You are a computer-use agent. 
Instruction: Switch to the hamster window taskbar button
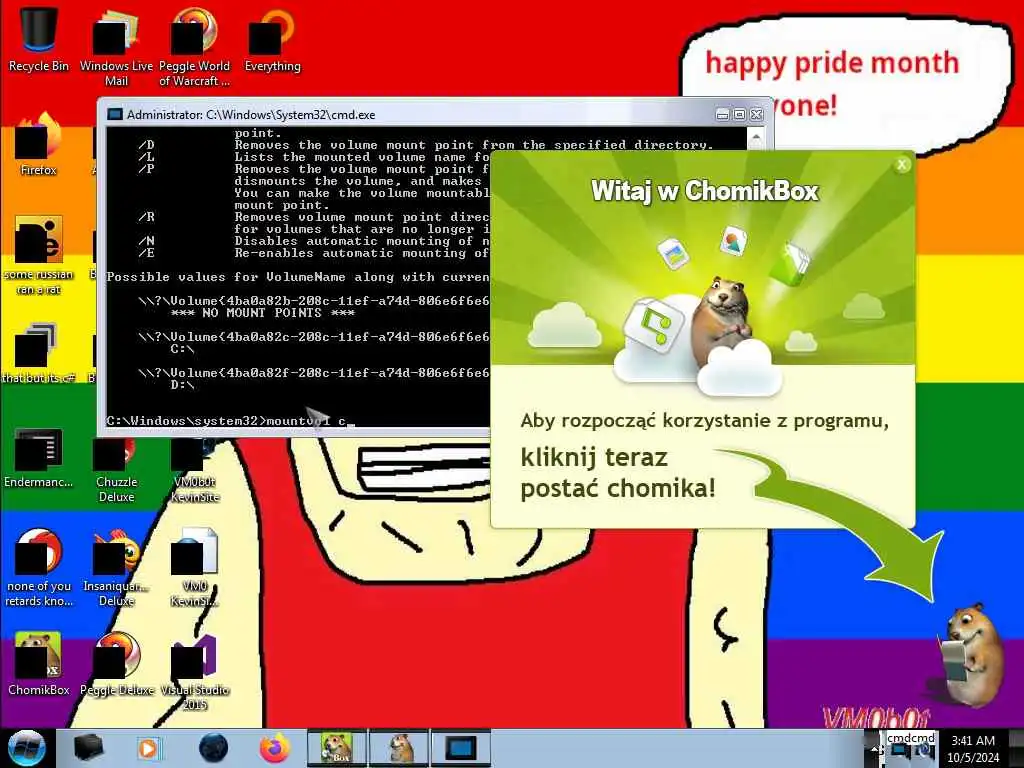pyautogui.click(x=399, y=748)
